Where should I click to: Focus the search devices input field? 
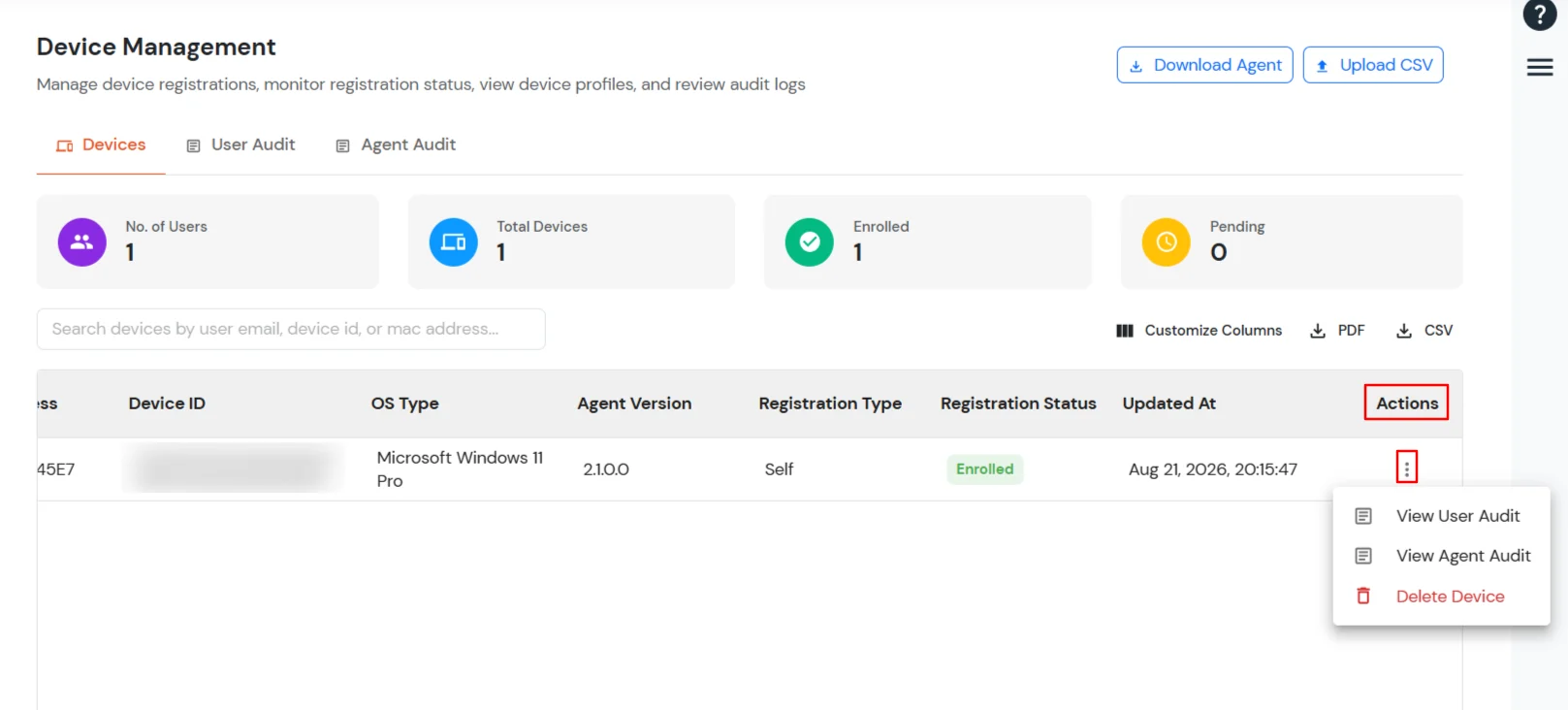[x=291, y=329]
